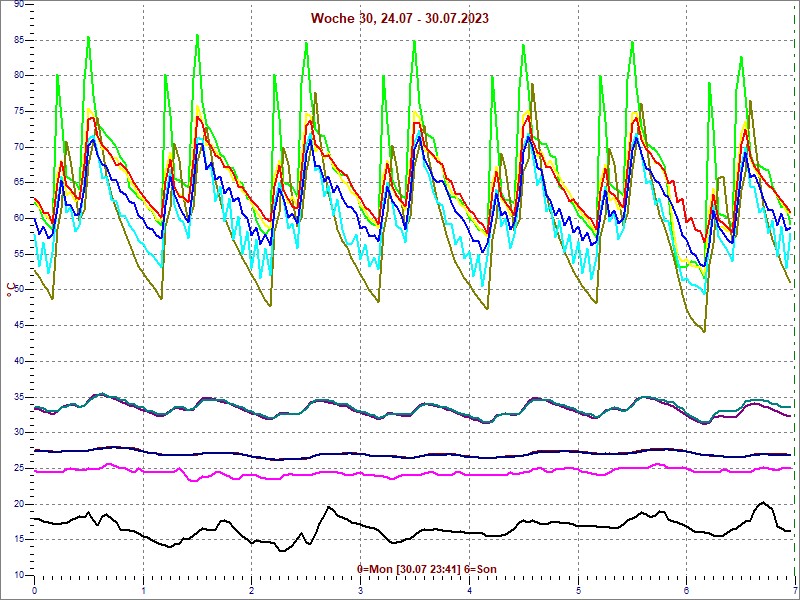Image resolution: width=800 pixels, height=600 pixels.
Task: Click the 25 label on the y-axis
Action: point(18,468)
